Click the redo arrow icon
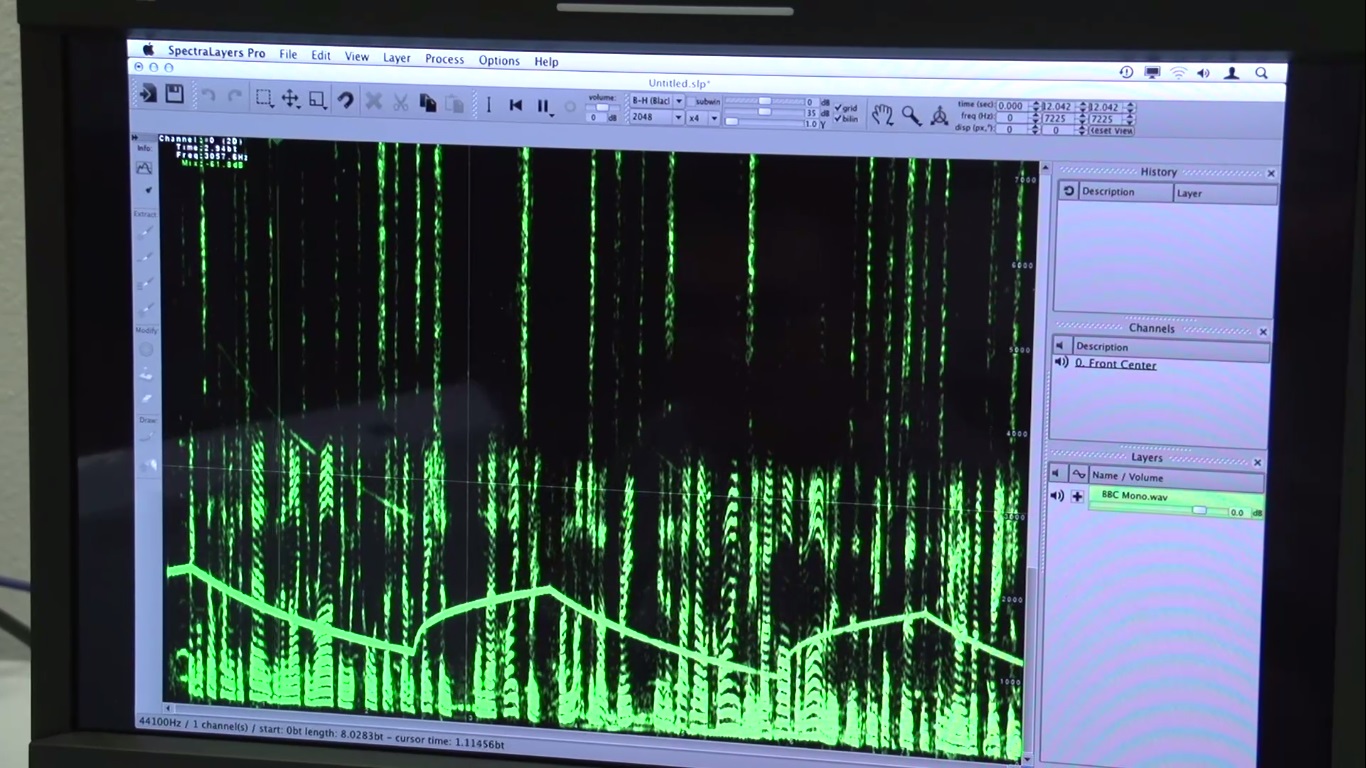1366x768 pixels. (235, 97)
